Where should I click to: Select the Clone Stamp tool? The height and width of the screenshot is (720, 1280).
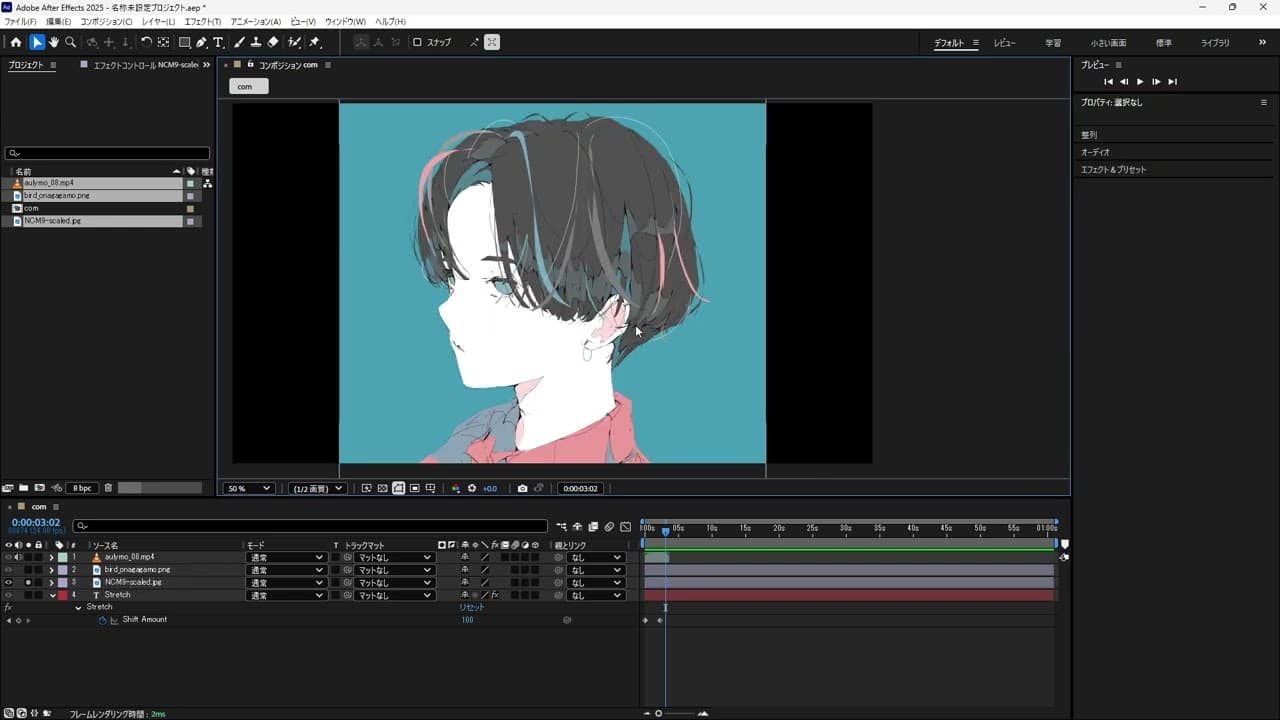coord(256,42)
